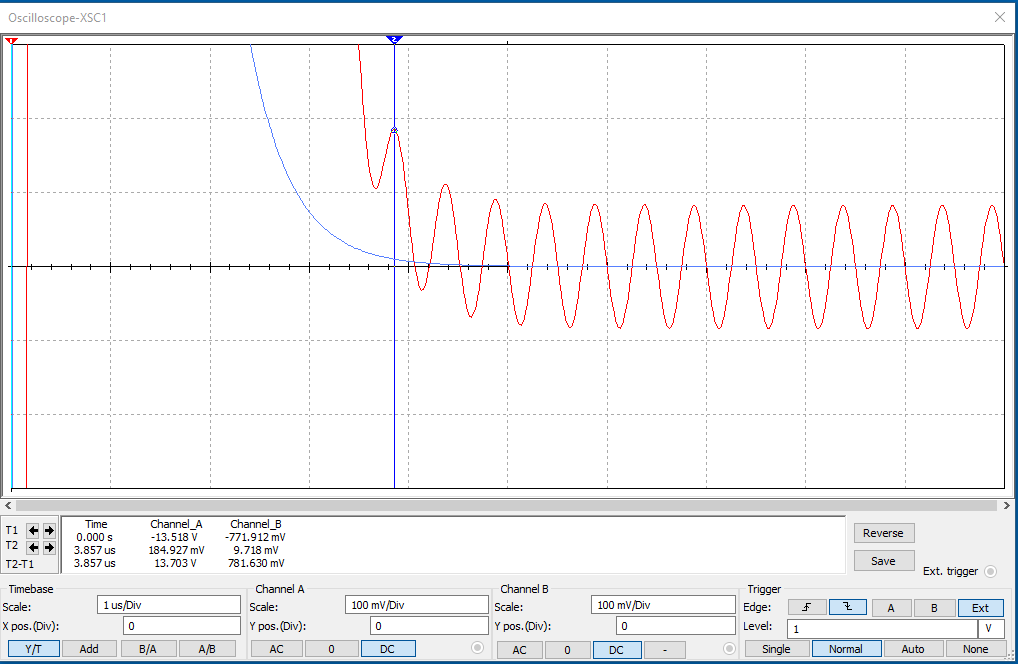Move cursor T1 left with arrow
The height and width of the screenshot is (664, 1018).
(34, 530)
